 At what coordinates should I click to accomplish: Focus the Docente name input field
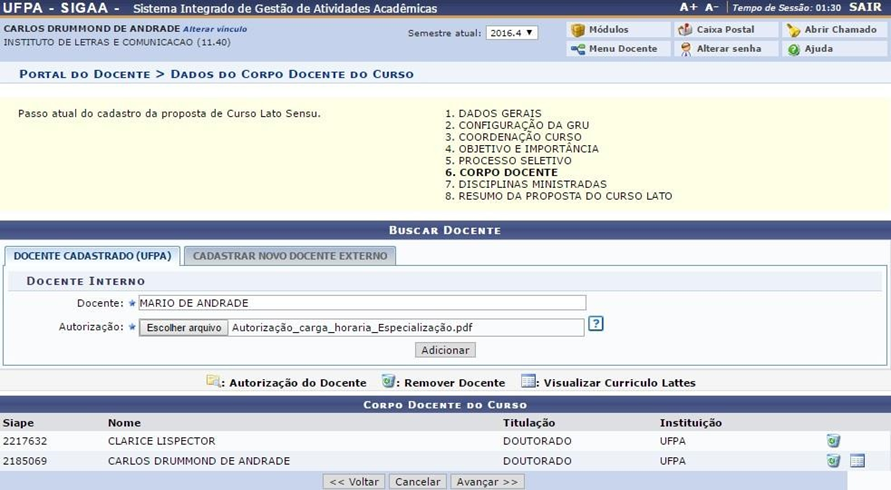[360, 303]
